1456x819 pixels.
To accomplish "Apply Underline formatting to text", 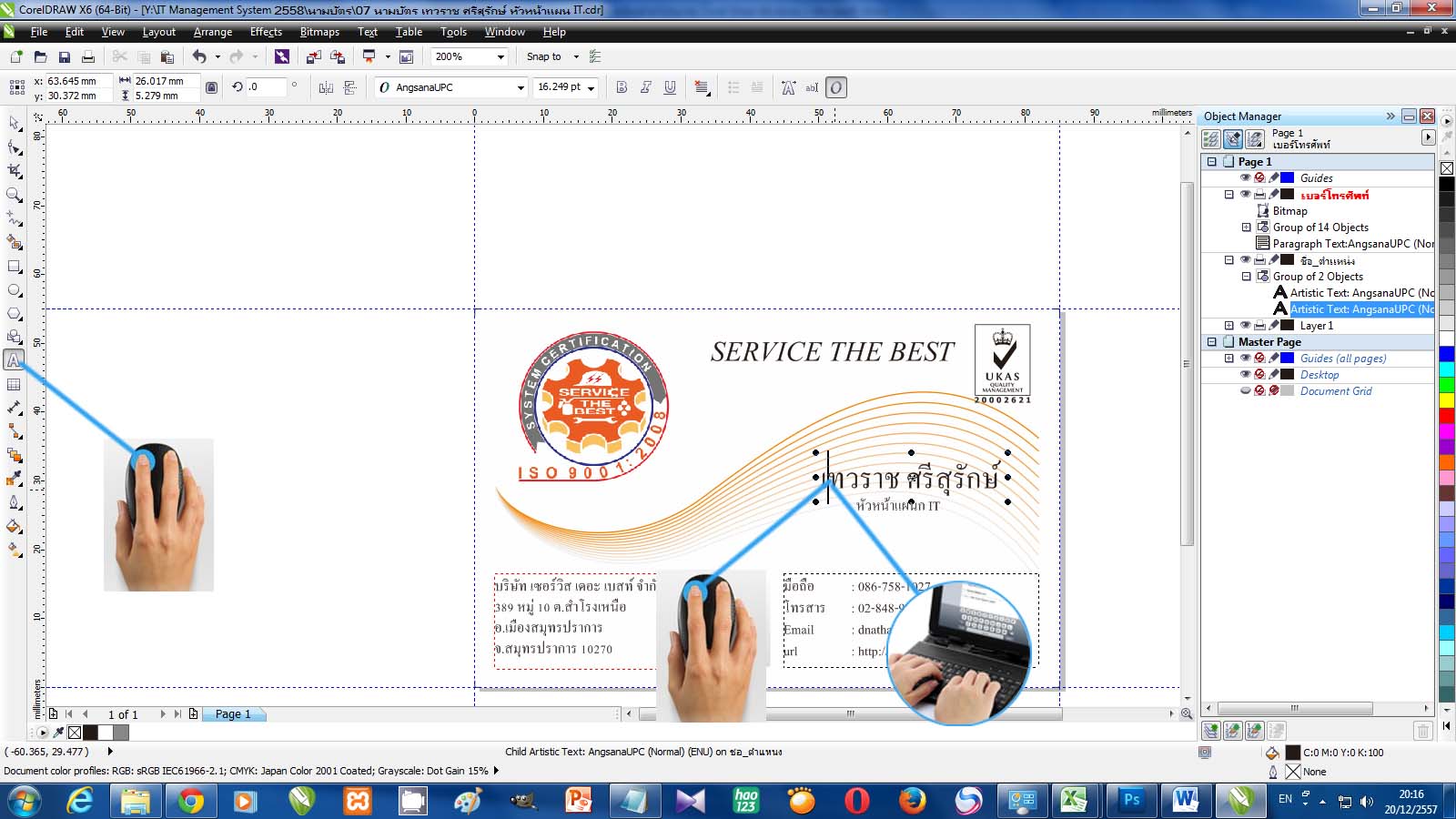I will (670, 87).
